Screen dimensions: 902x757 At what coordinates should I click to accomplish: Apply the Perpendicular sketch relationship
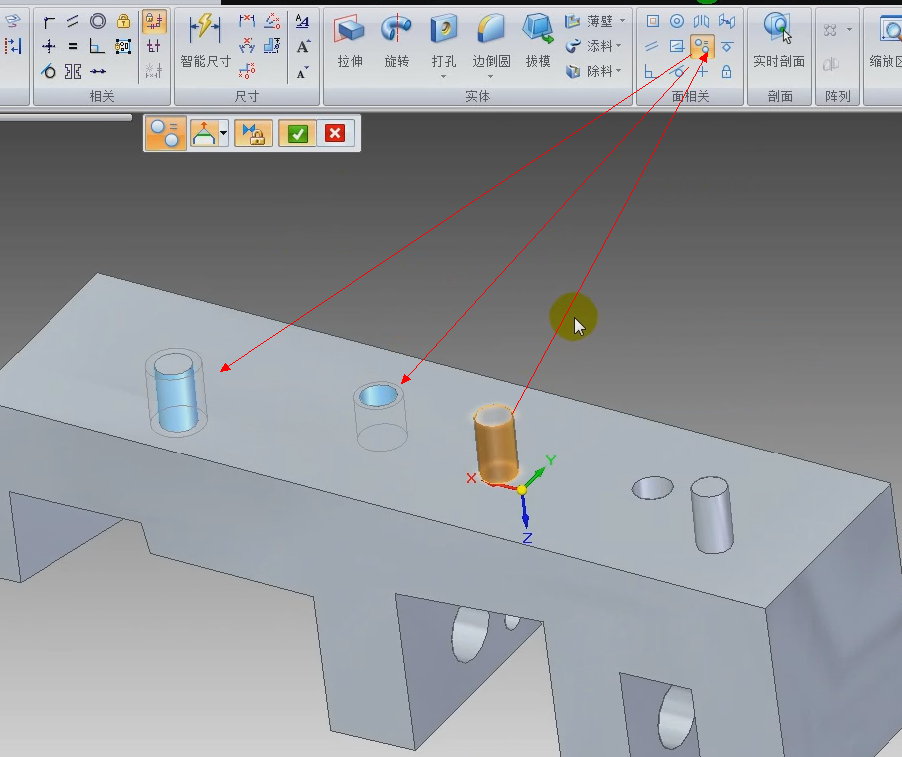click(x=97, y=46)
